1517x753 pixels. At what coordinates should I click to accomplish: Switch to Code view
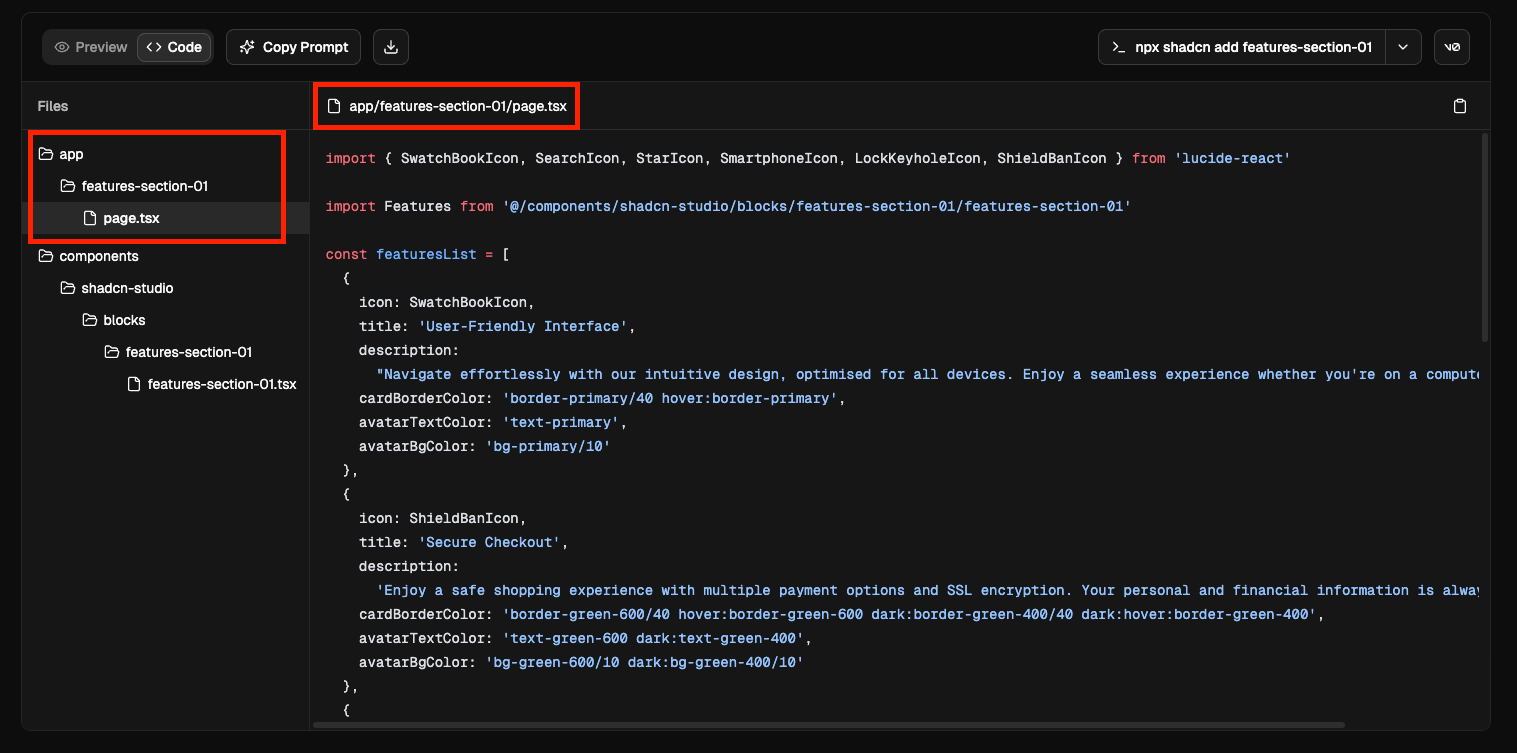point(174,47)
